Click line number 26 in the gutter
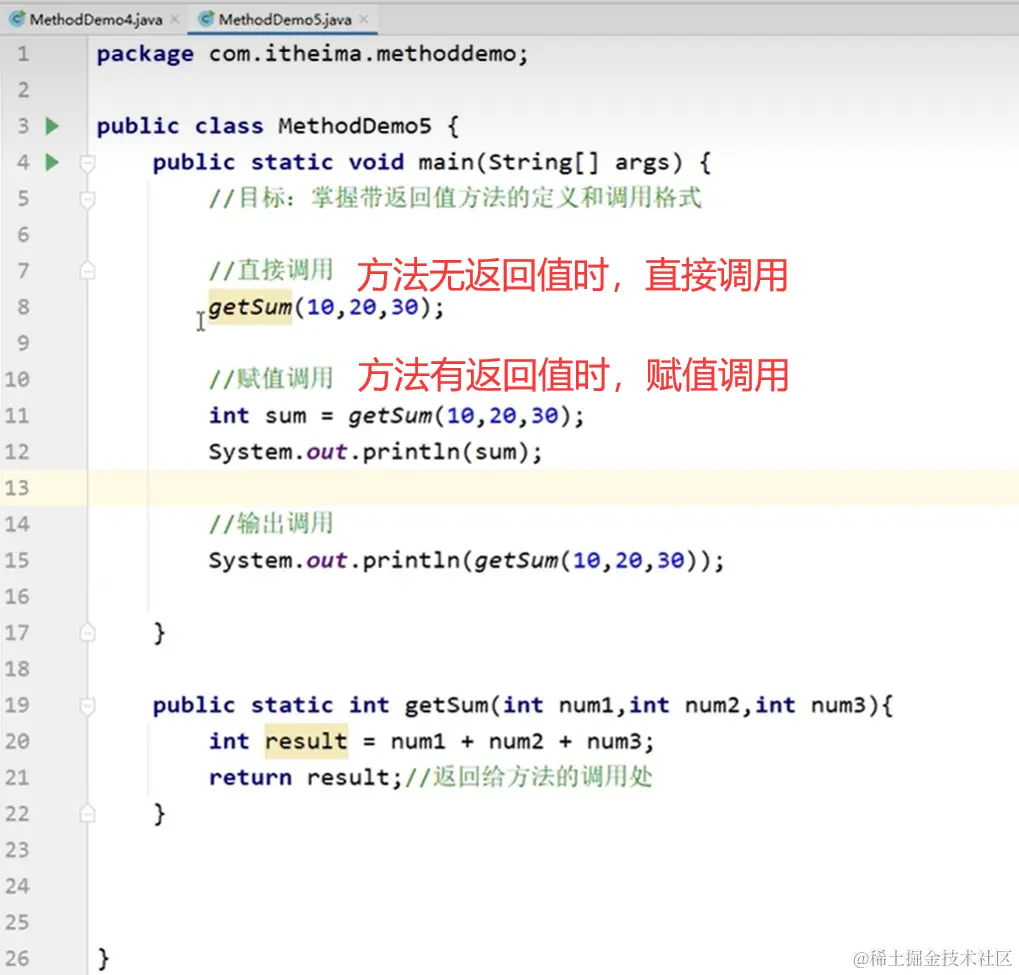Image resolution: width=1019 pixels, height=975 pixels. 18,958
